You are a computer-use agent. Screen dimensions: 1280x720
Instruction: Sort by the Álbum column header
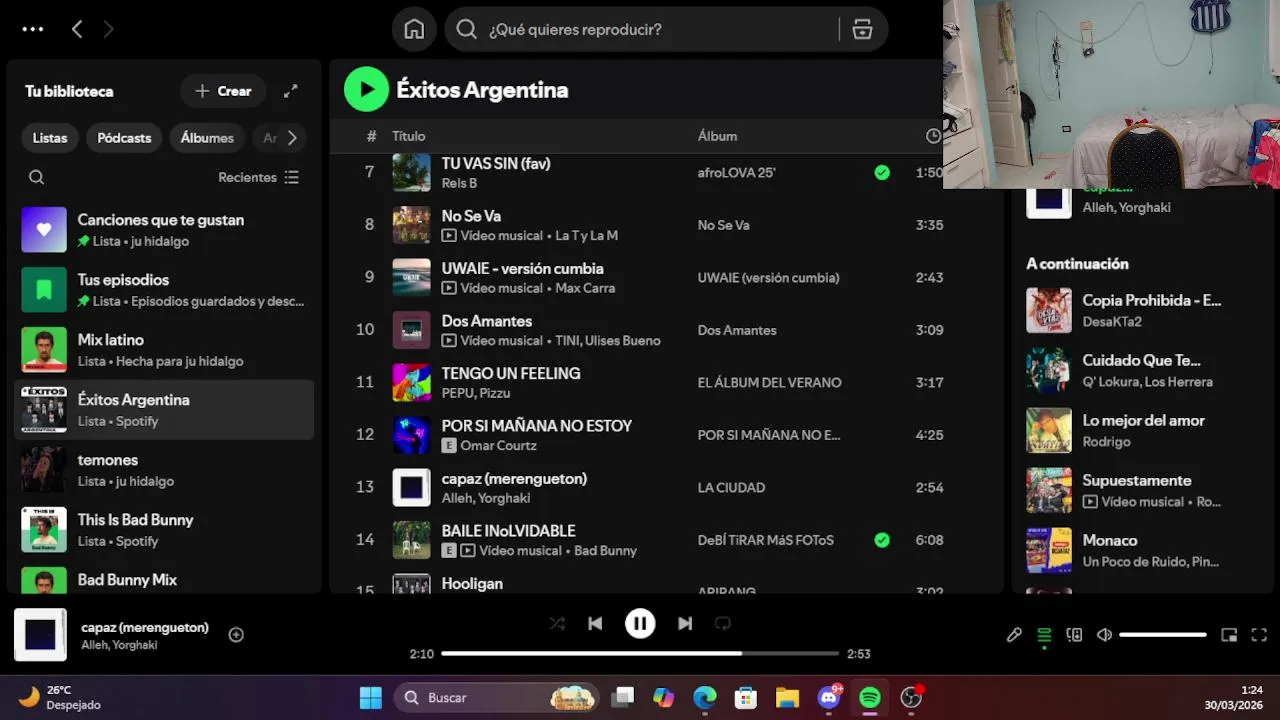tap(717, 136)
